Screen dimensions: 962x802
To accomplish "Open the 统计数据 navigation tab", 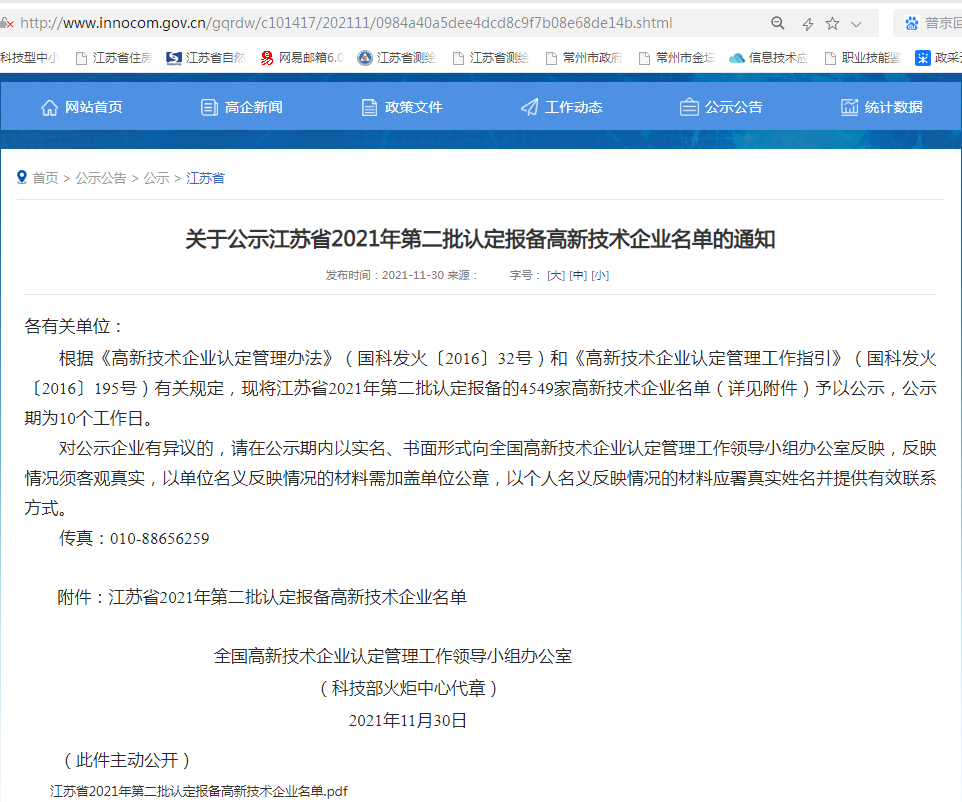I will point(882,107).
